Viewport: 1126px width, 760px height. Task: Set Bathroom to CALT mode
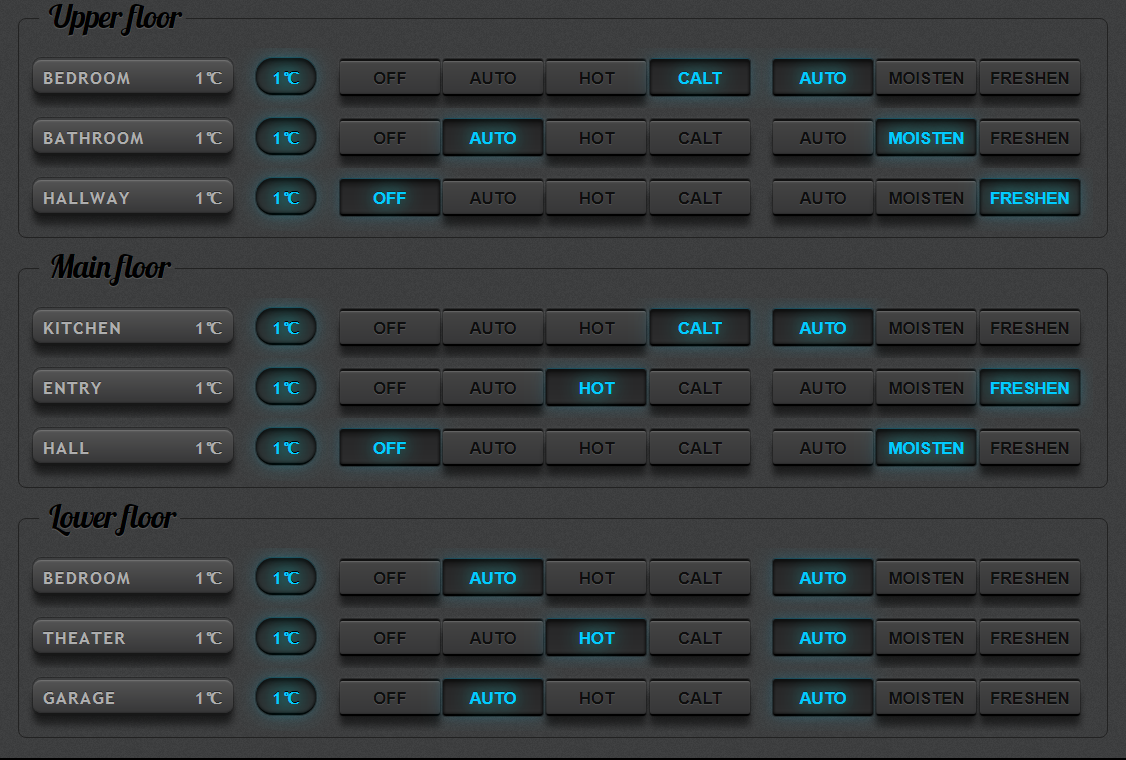click(x=699, y=137)
